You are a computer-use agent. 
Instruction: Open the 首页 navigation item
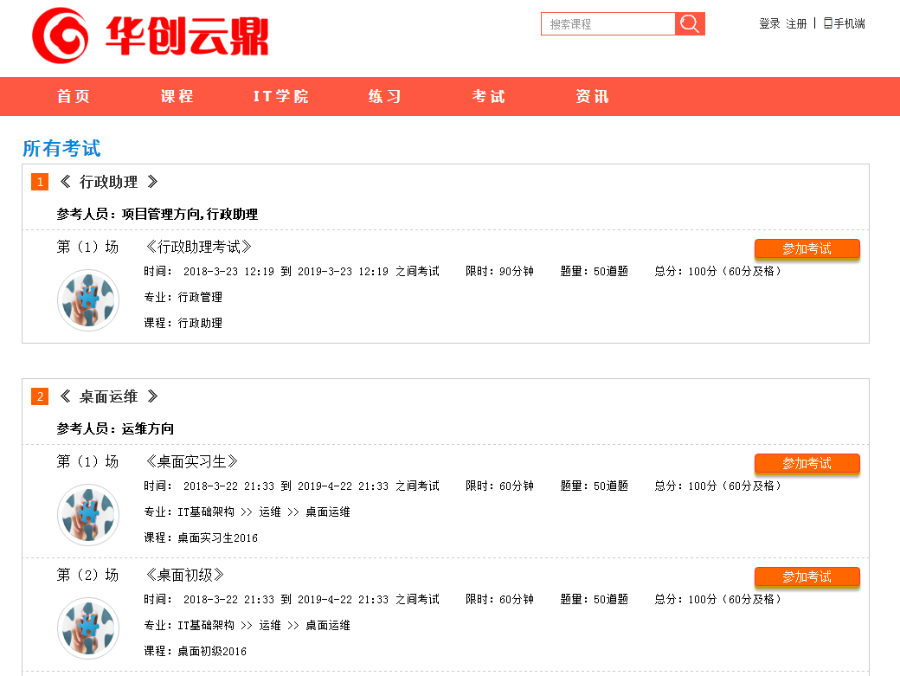point(75,96)
